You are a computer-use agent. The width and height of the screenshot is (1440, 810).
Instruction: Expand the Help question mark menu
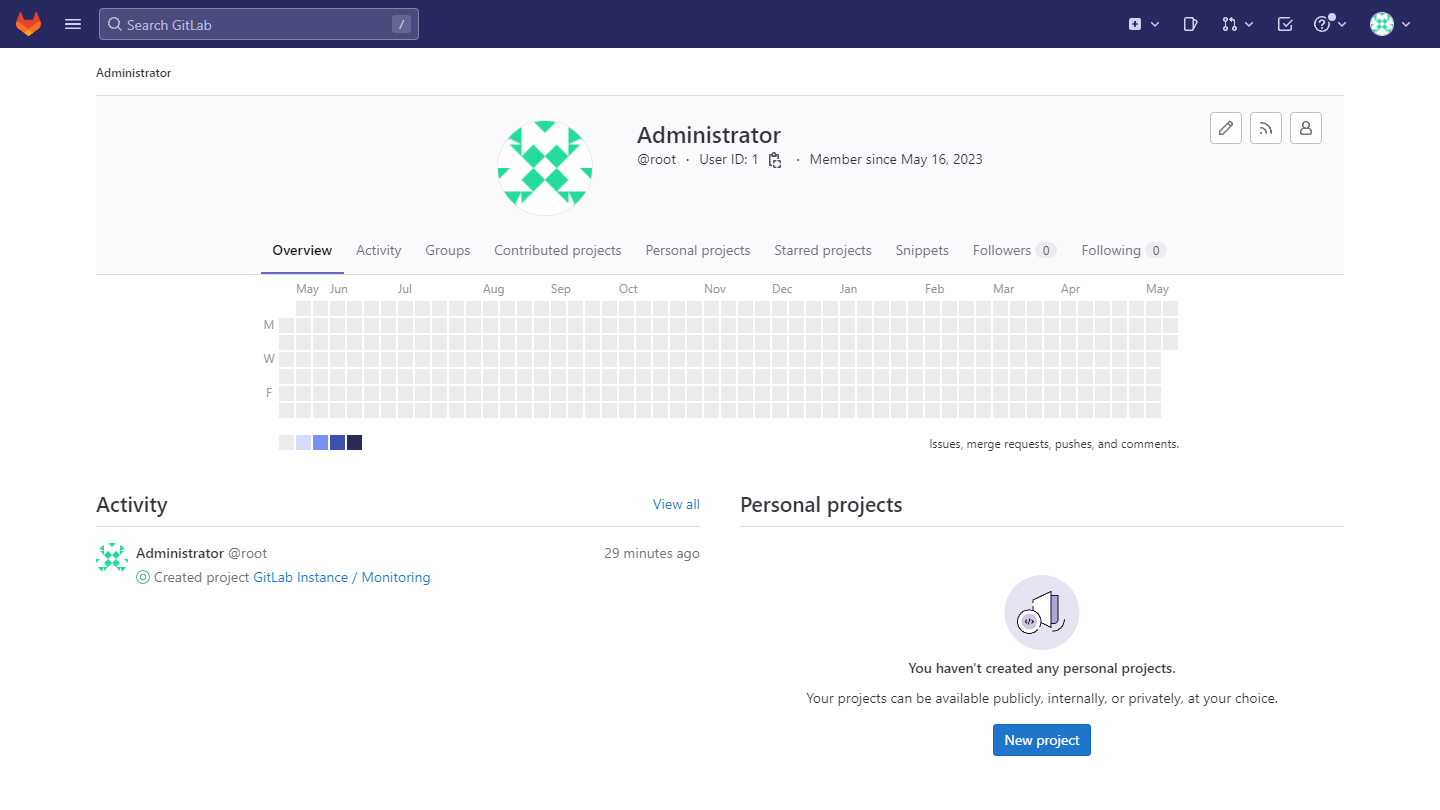click(x=1330, y=24)
